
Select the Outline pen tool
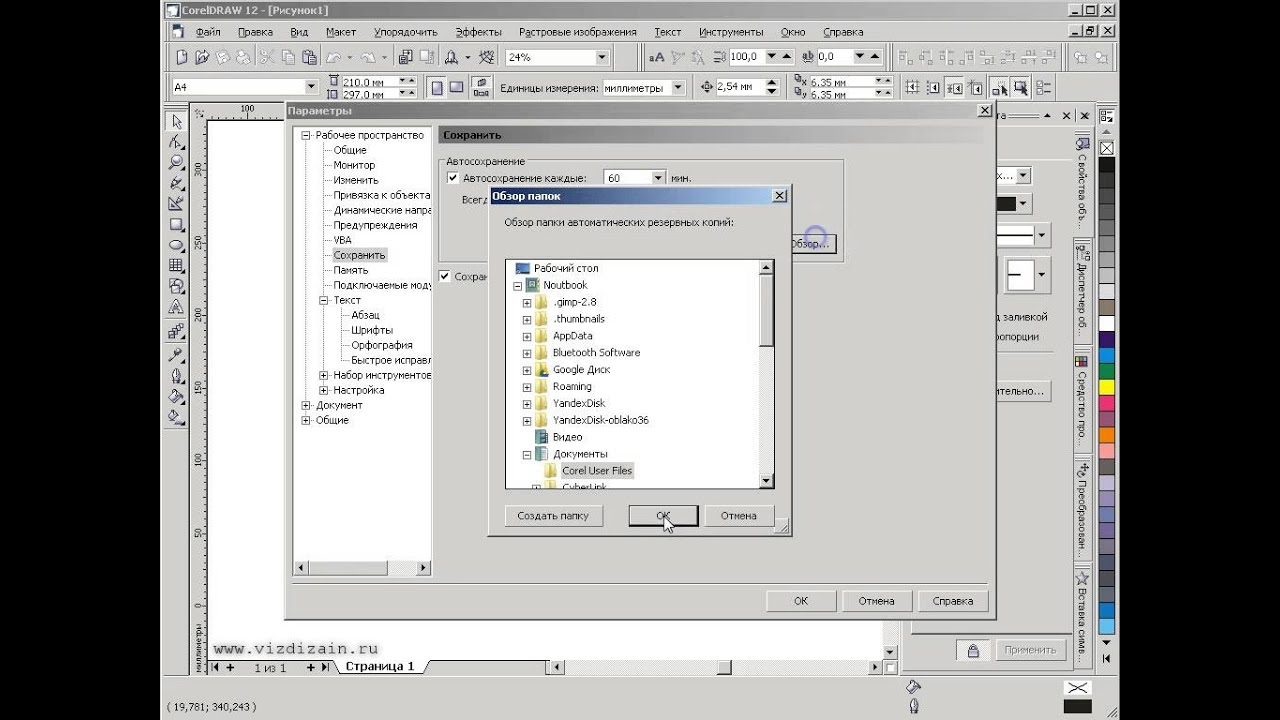tap(176, 376)
